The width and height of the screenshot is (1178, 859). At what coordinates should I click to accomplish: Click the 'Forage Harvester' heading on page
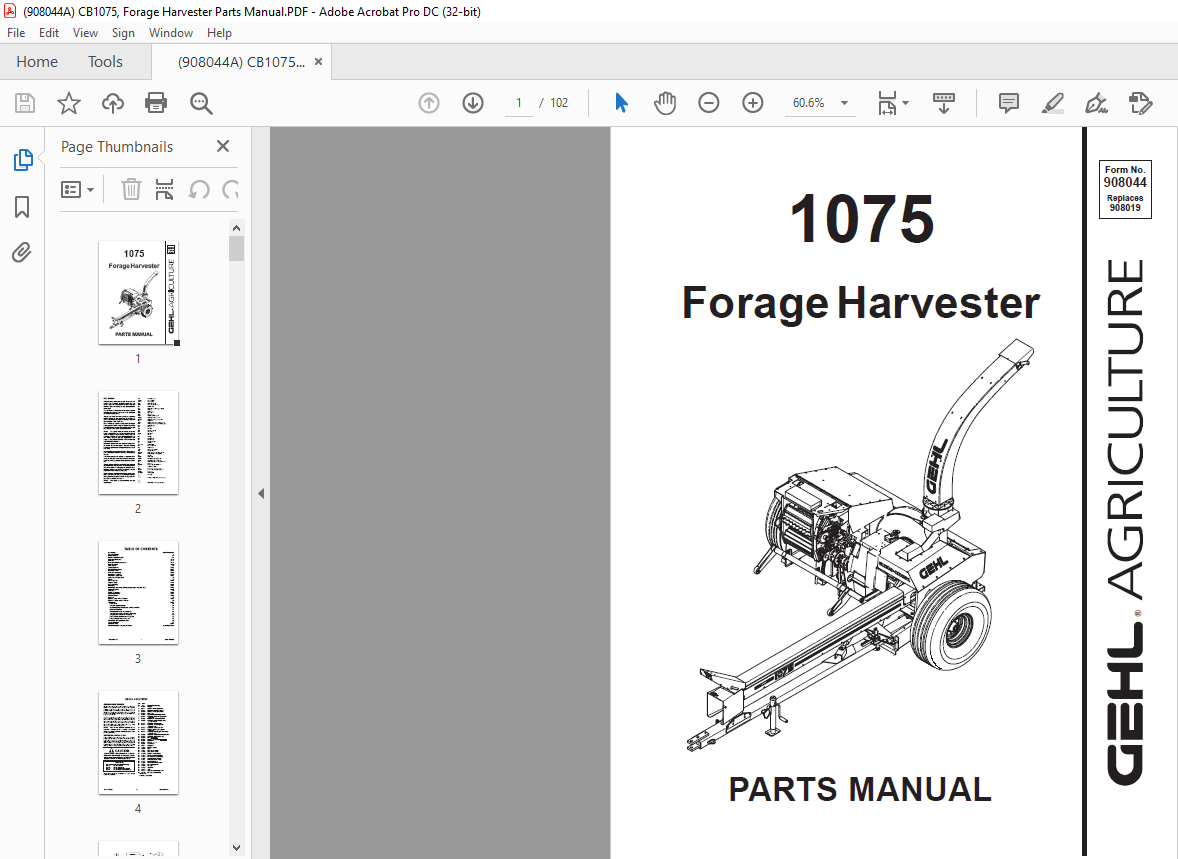(x=860, y=303)
